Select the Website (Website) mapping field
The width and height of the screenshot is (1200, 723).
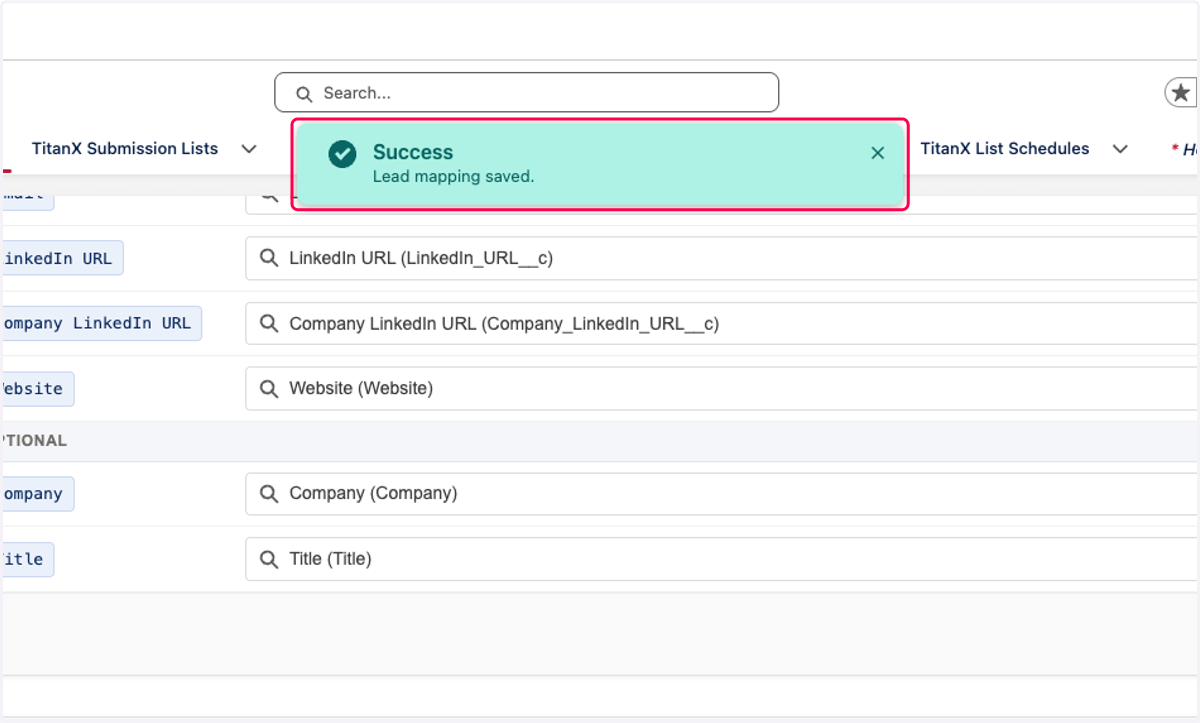tap(722, 388)
